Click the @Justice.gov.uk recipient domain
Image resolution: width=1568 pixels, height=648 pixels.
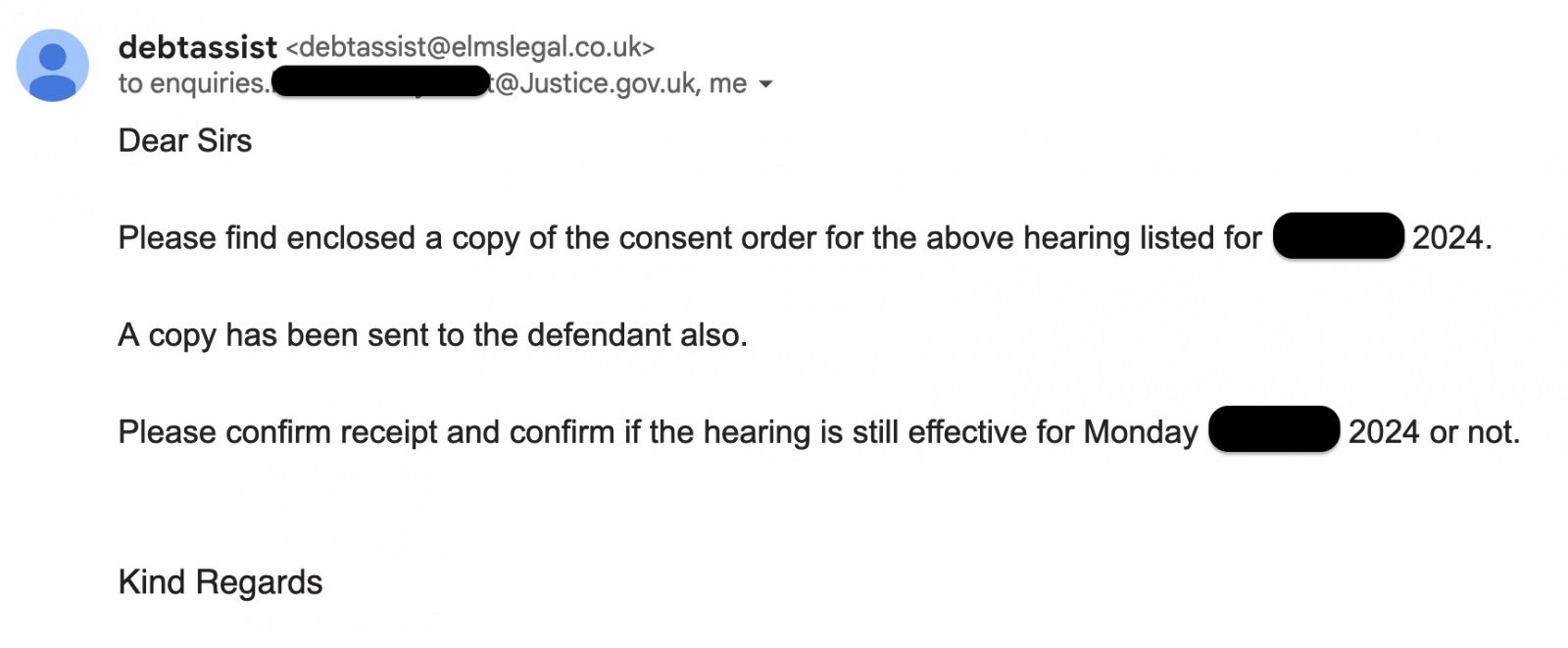coord(598,84)
